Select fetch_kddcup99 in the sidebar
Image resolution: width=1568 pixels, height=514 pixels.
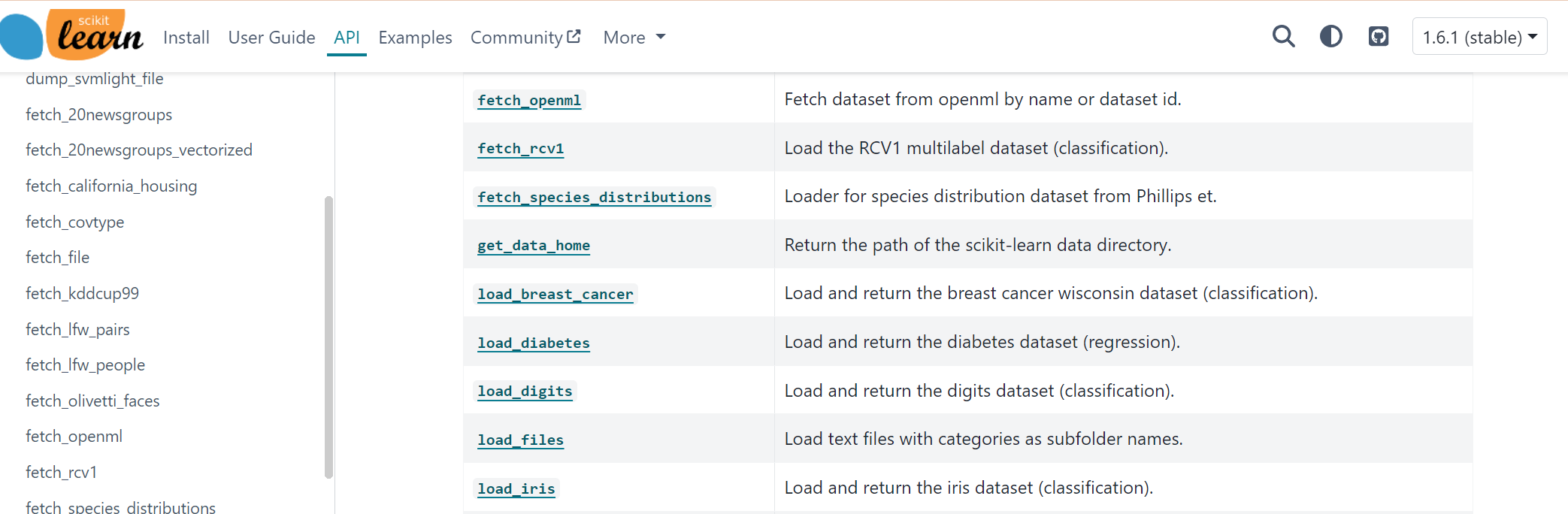pyautogui.click(x=82, y=294)
